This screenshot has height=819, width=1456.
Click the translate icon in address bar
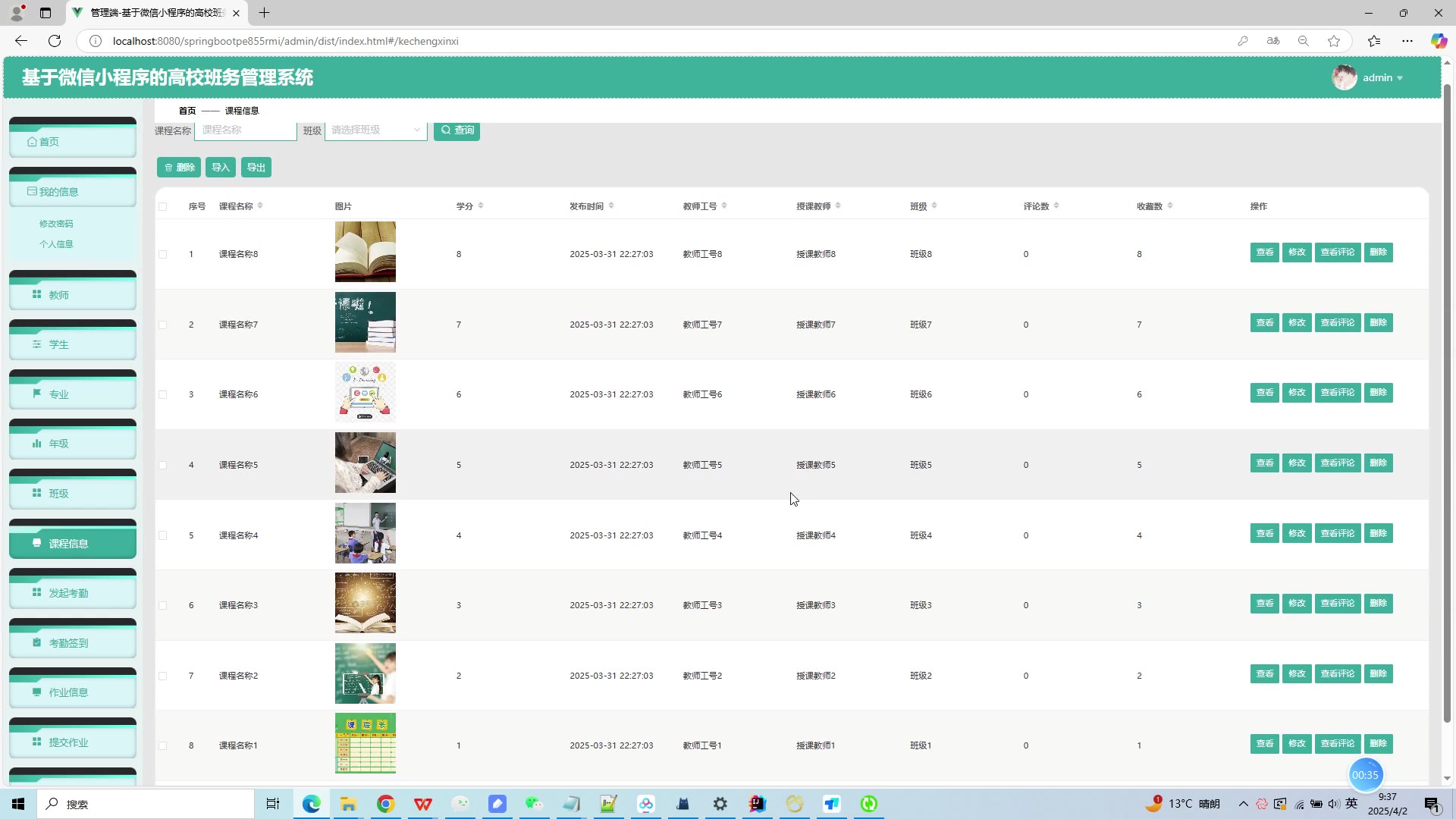click(1273, 41)
